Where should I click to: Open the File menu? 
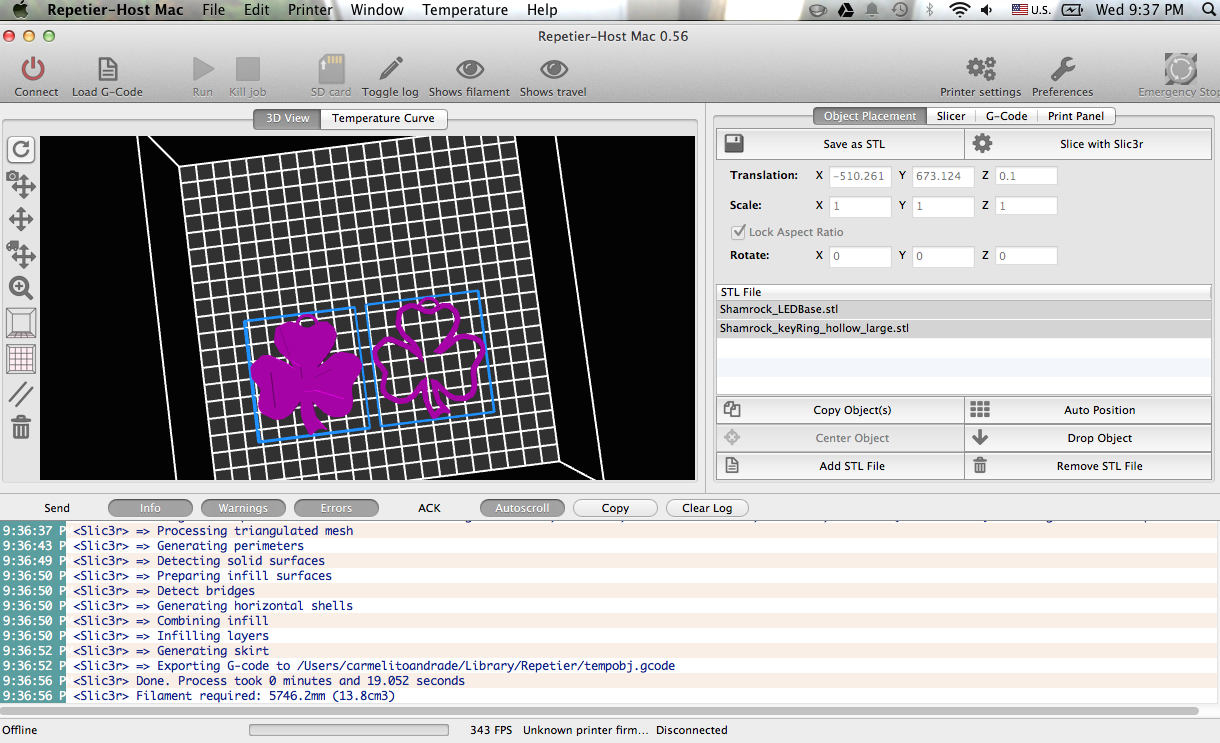(x=214, y=10)
